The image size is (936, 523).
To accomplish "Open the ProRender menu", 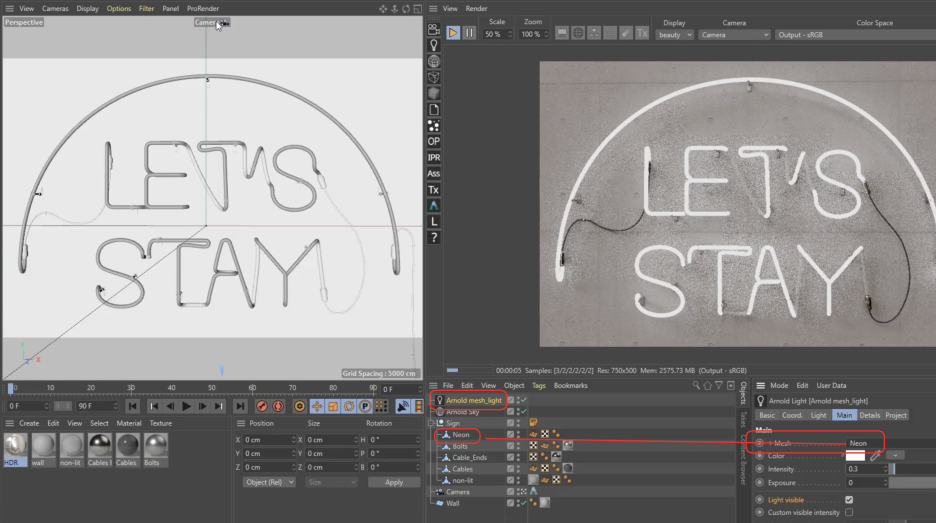I will tap(203, 8).
